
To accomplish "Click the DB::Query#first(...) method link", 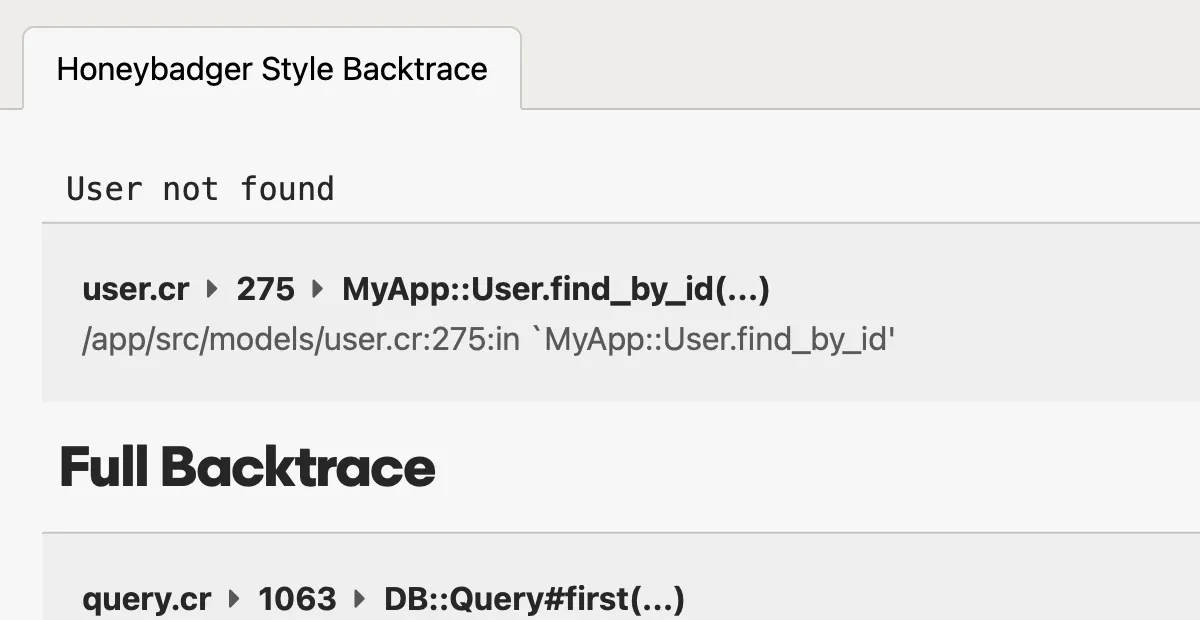I will point(534,598).
